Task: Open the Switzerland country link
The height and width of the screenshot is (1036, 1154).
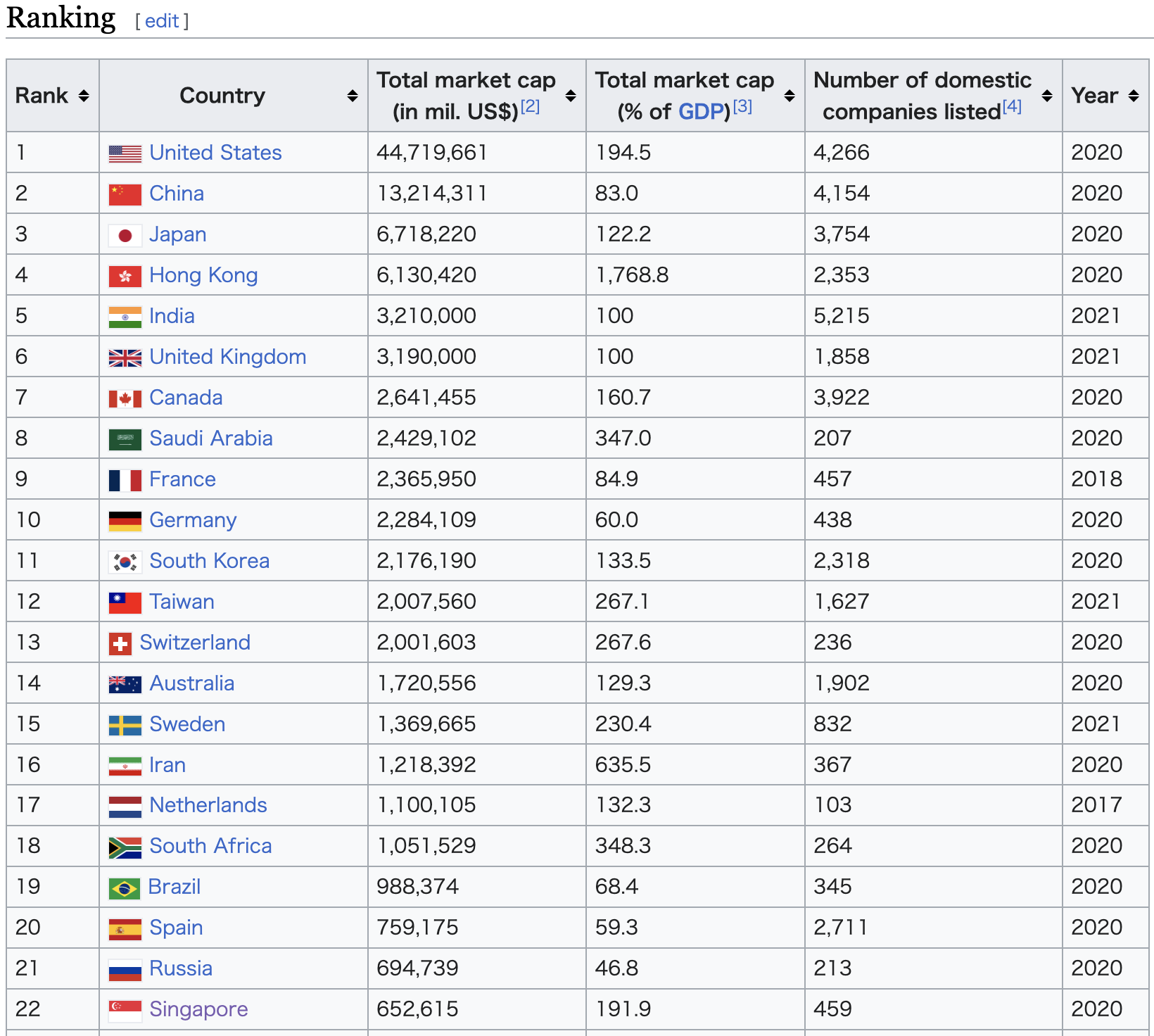Action: pos(195,643)
